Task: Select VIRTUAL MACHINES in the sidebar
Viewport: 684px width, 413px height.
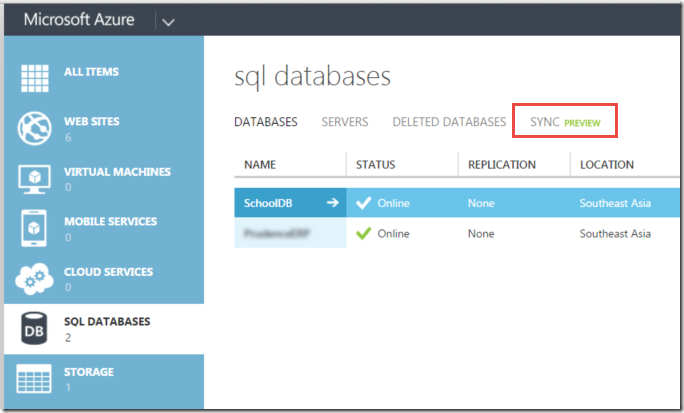Action: click(x=117, y=172)
